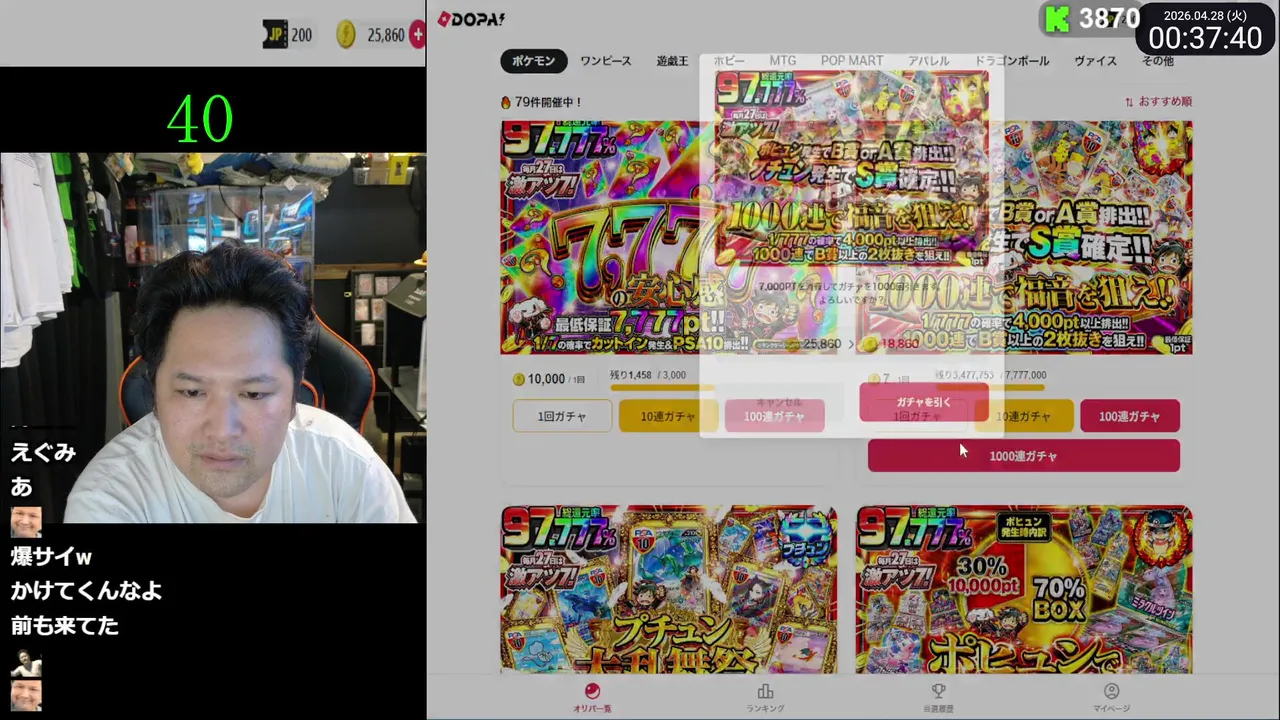Click the green 40 counter number
This screenshot has width=1280, height=720.
[200, 119]
